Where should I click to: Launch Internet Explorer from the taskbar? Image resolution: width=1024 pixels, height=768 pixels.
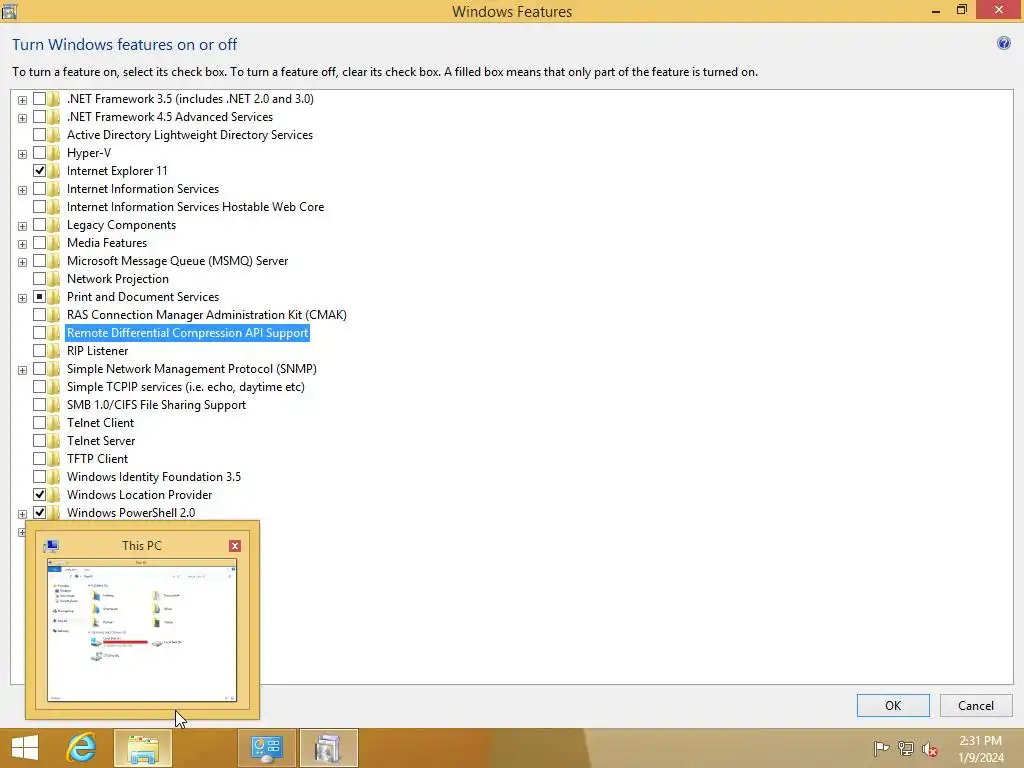tap(82, 748)
